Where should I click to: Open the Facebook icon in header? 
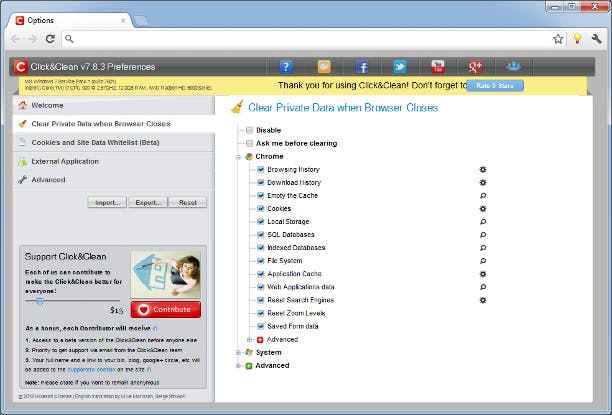point(362,67)
